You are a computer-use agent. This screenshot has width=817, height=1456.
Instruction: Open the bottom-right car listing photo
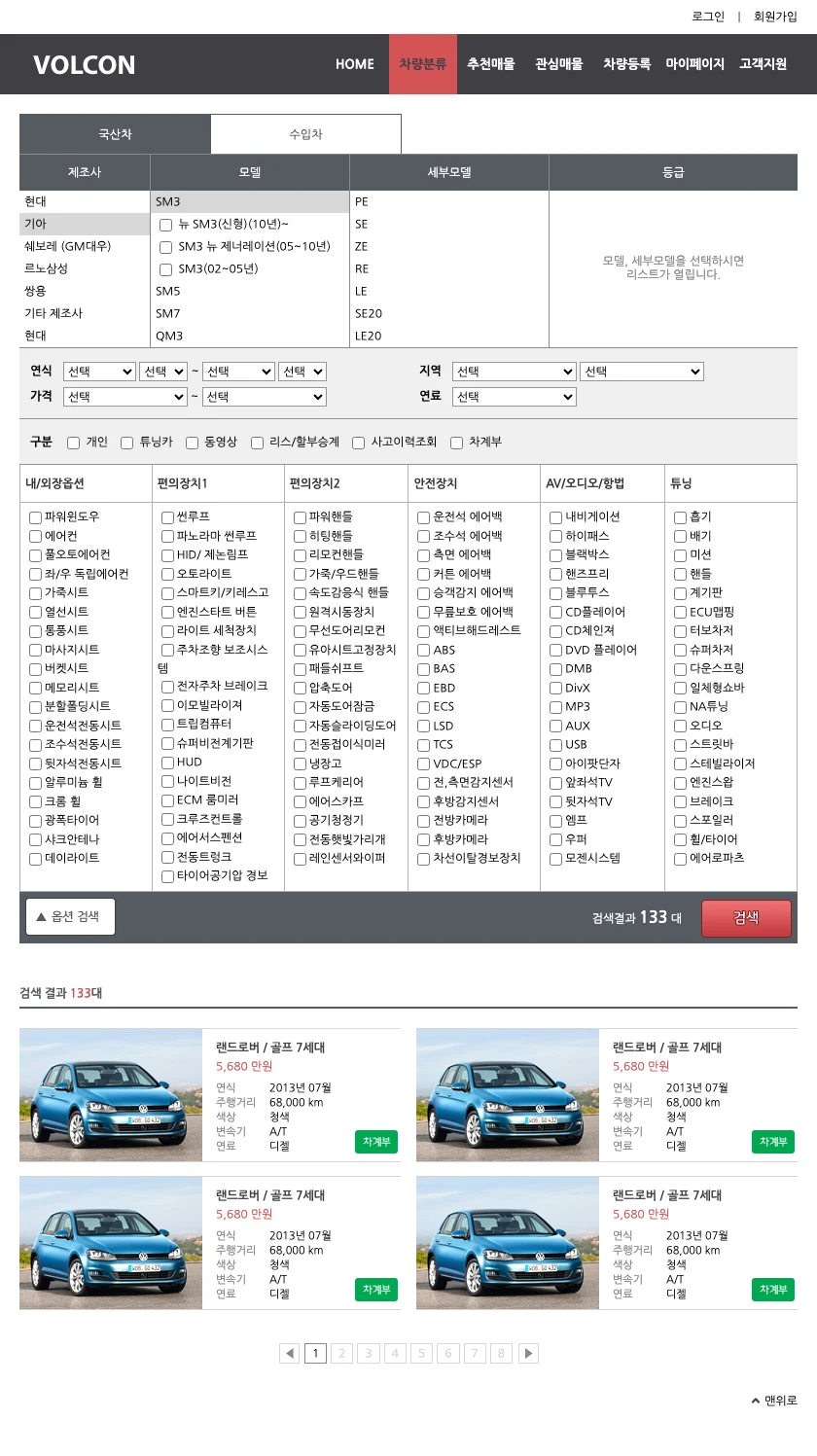[x=508, y=1243]
